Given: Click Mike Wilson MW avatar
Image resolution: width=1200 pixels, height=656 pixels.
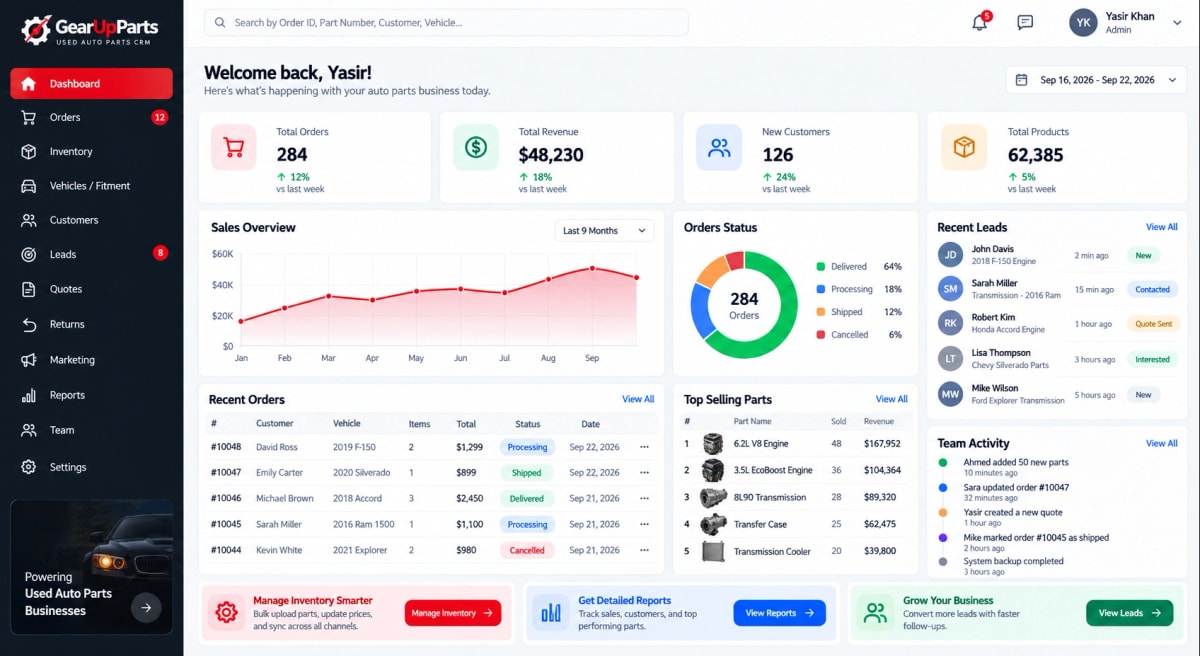Looking at the screenshot, I should click(x=950, y=394).
